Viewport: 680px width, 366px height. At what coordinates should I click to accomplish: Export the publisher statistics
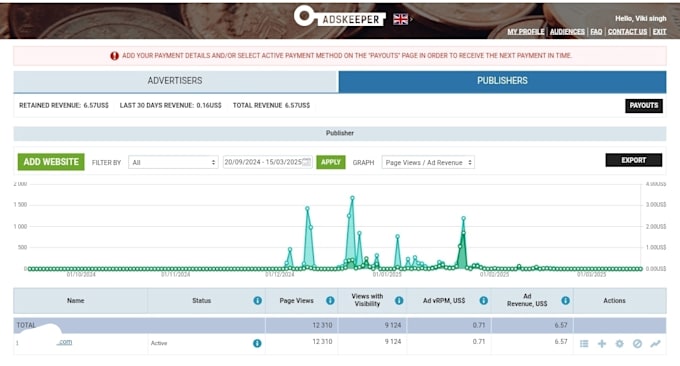coord(634,160)
